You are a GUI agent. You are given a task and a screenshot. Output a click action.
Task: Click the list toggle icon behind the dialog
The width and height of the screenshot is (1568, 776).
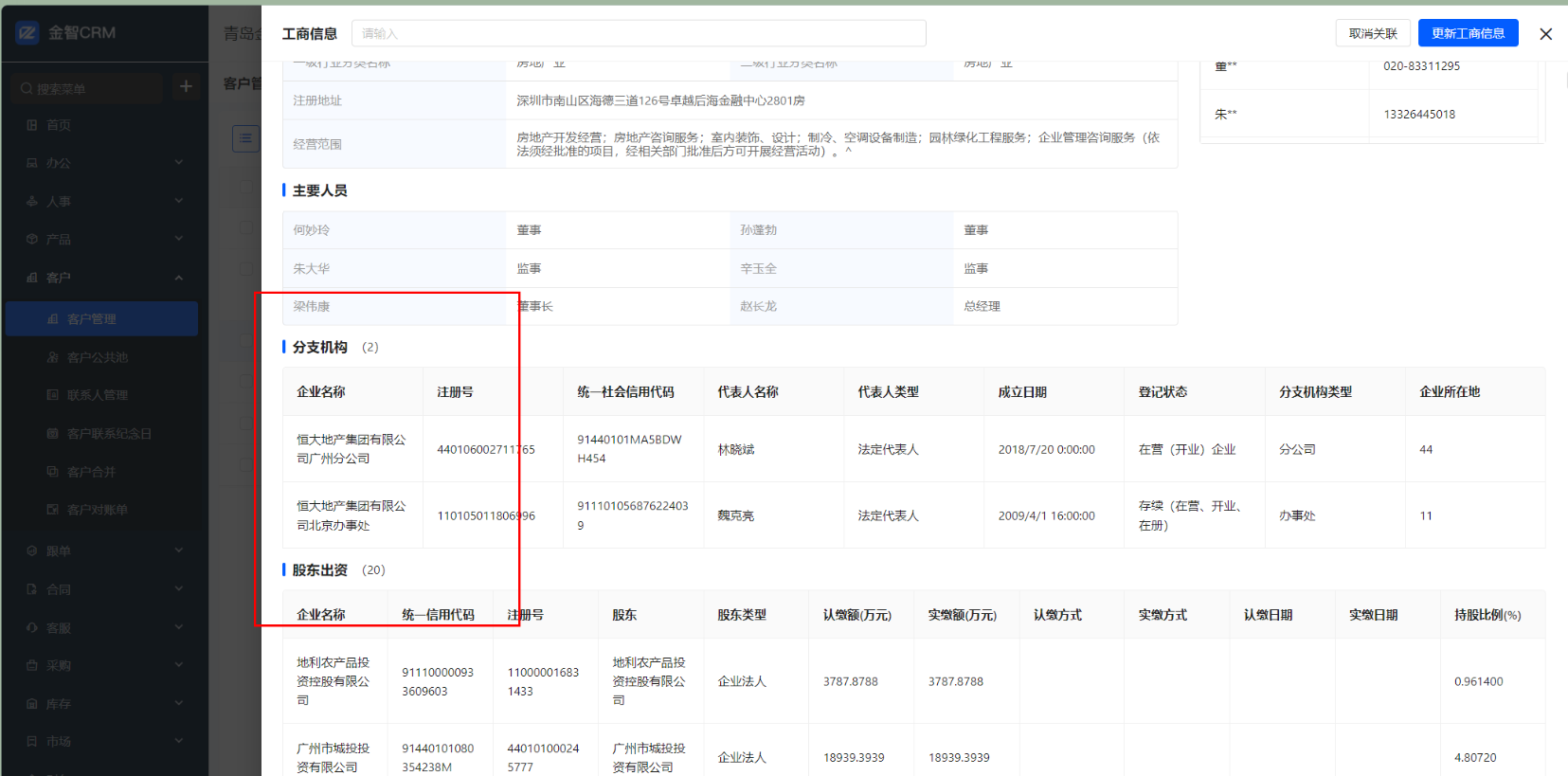click(x=245, y=138)
